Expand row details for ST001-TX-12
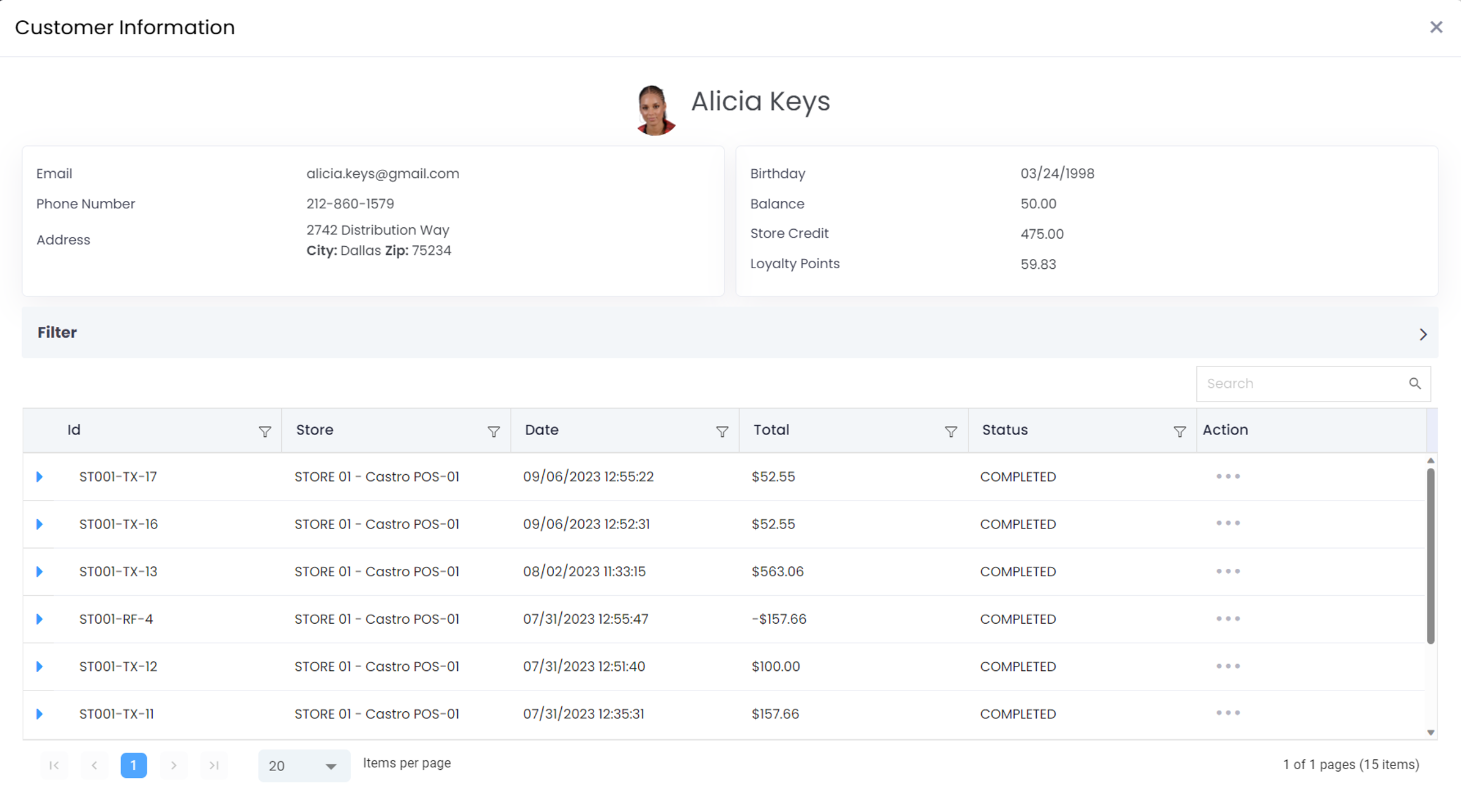 [x=40, y=667]
